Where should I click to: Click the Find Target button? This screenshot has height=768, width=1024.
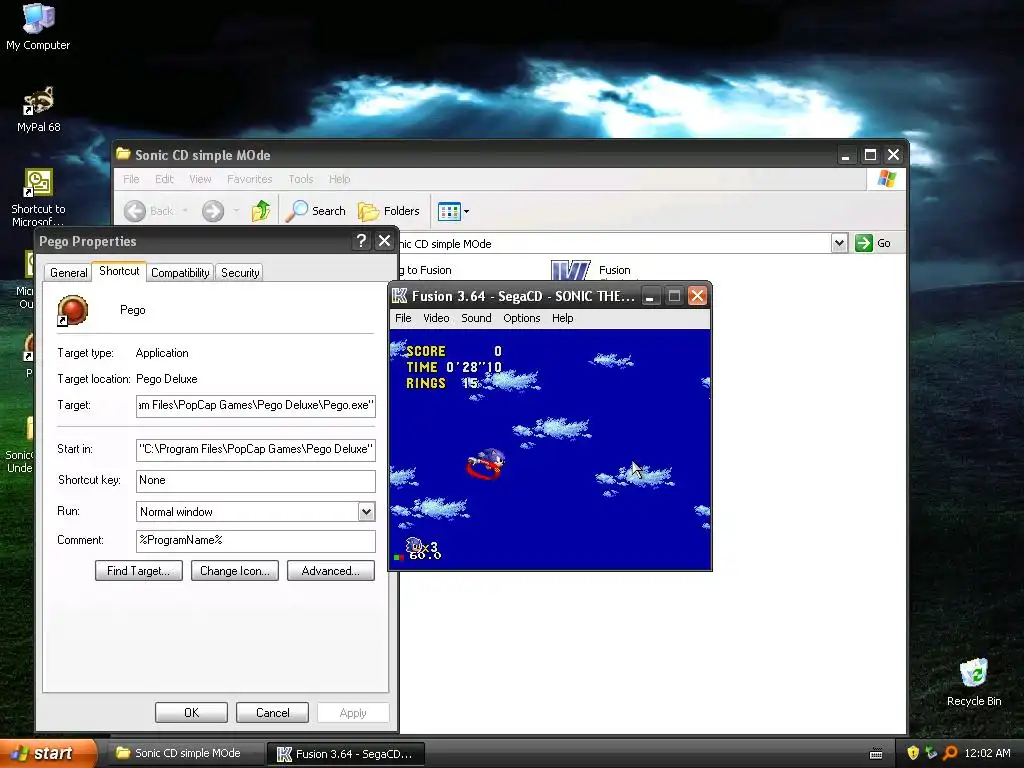(x=138, y=571)
